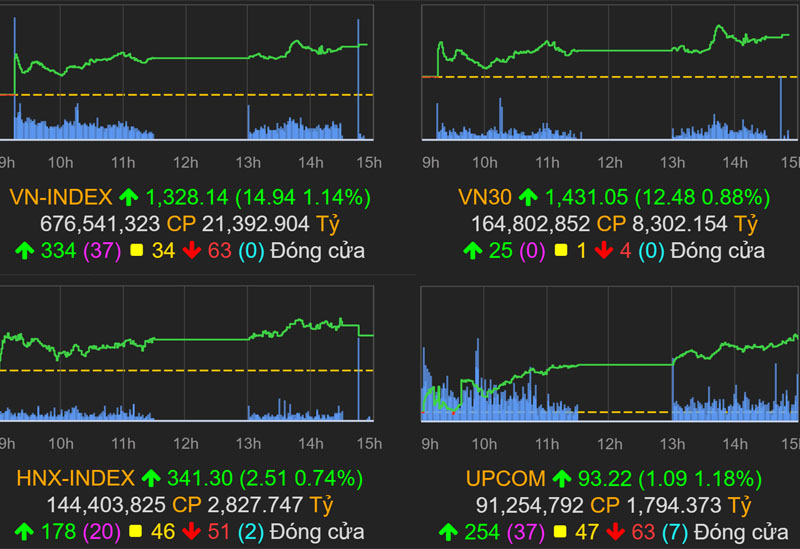Click the VN30 intraday chart
The width and height of the screenshot is (800, 549).
pyautogui.click(x=611, y=72)
